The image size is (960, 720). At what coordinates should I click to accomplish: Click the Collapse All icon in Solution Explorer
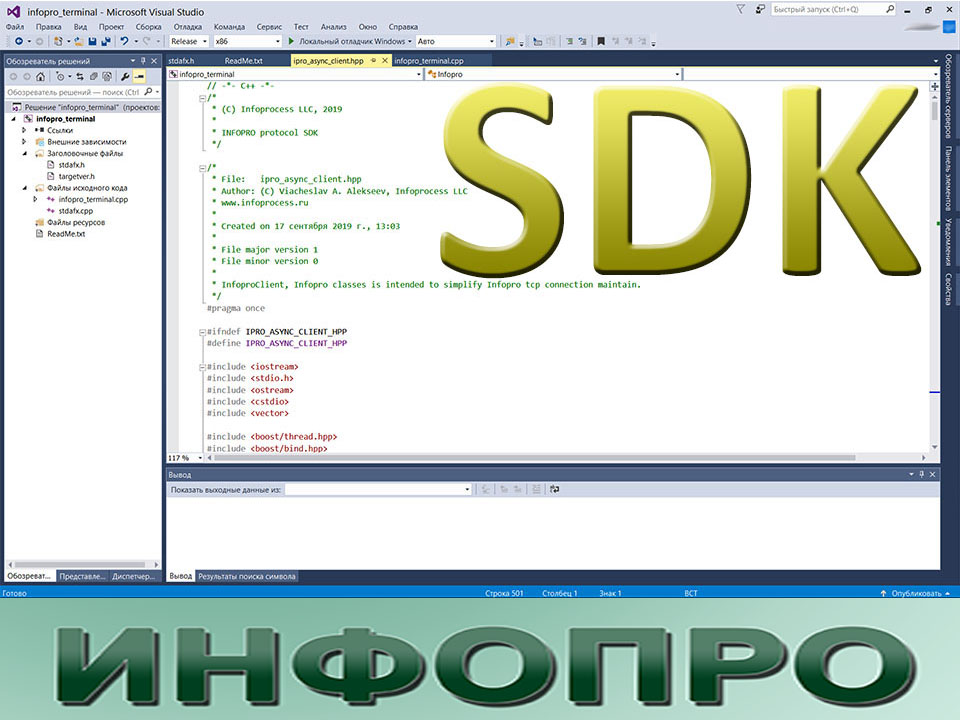(94, 77)
